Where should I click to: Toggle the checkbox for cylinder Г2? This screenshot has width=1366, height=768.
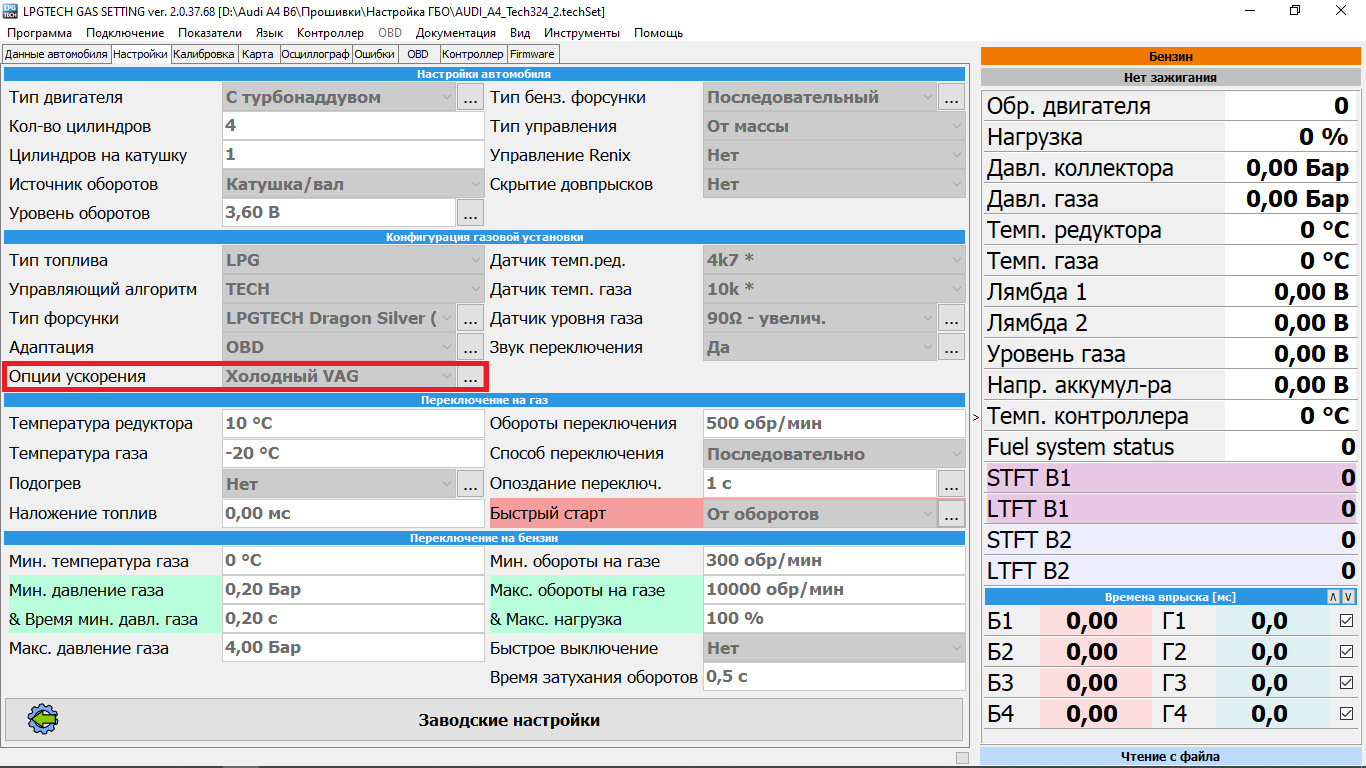(x=1346, y=652)
